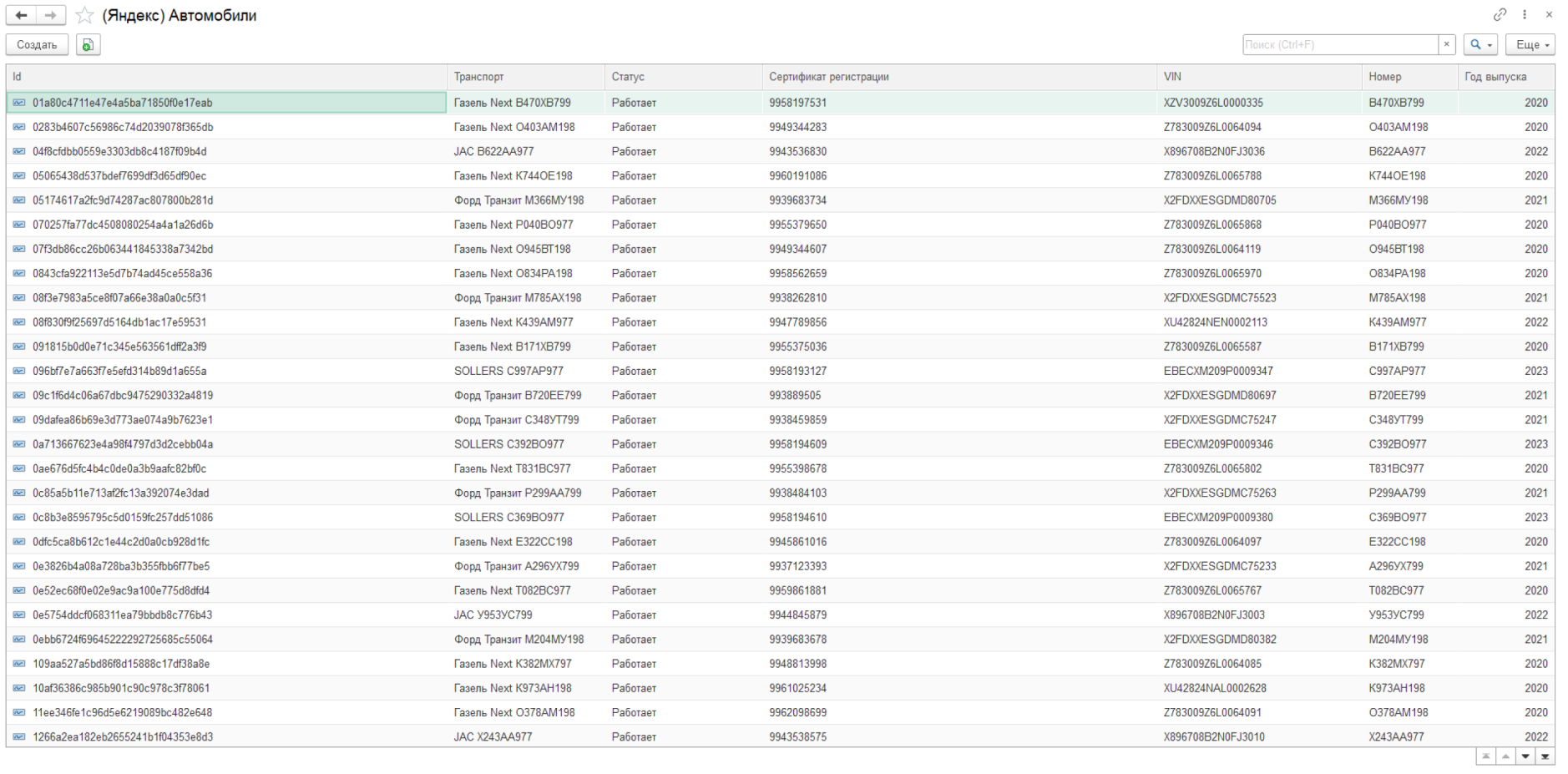Click Id 0e52ec68f0e02e9ac9a100e775d8dfd4

click(x=121, y=590)
